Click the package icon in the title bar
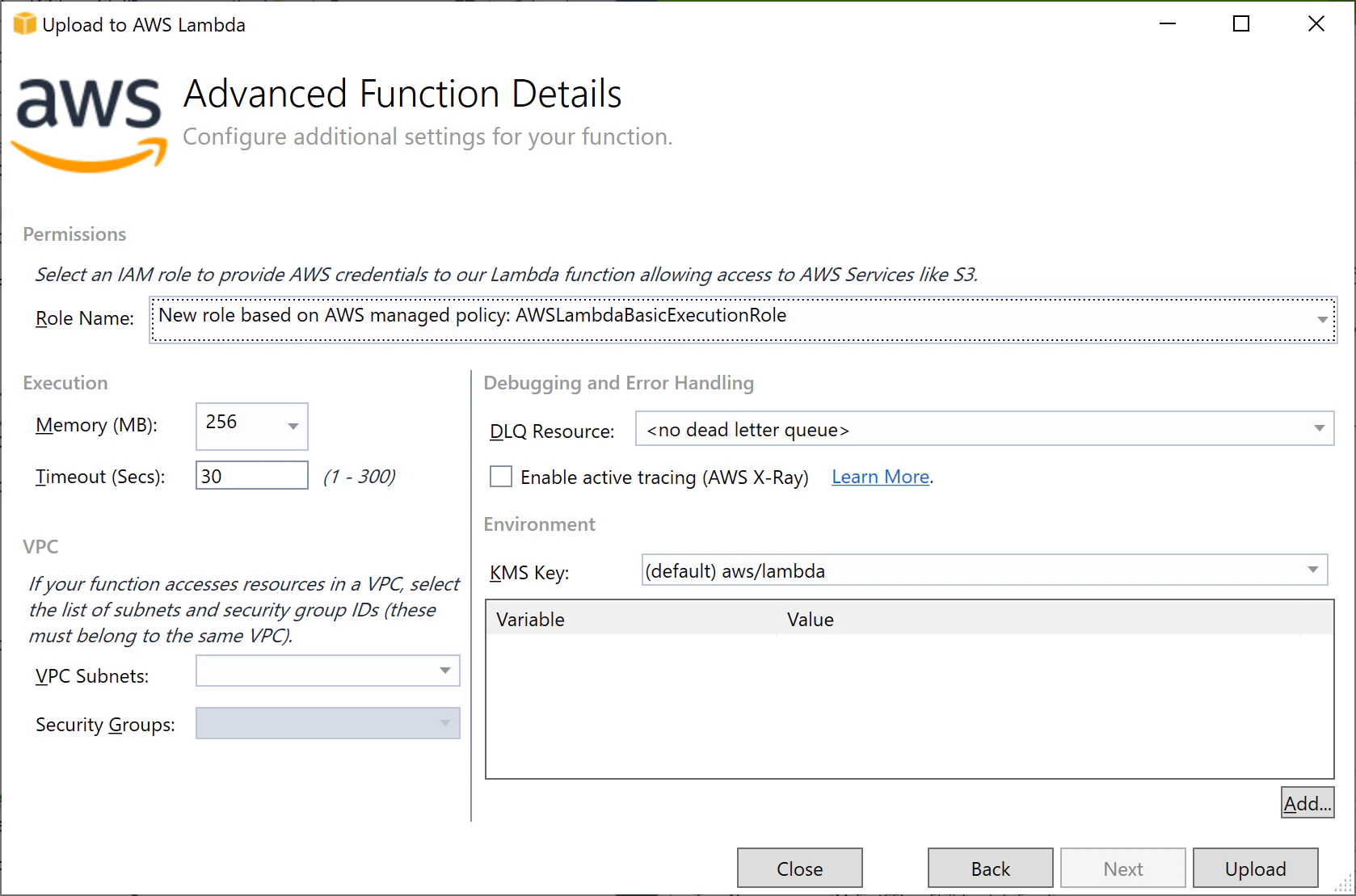This screenshot has width=1356, height=896. tap(24, 24)
